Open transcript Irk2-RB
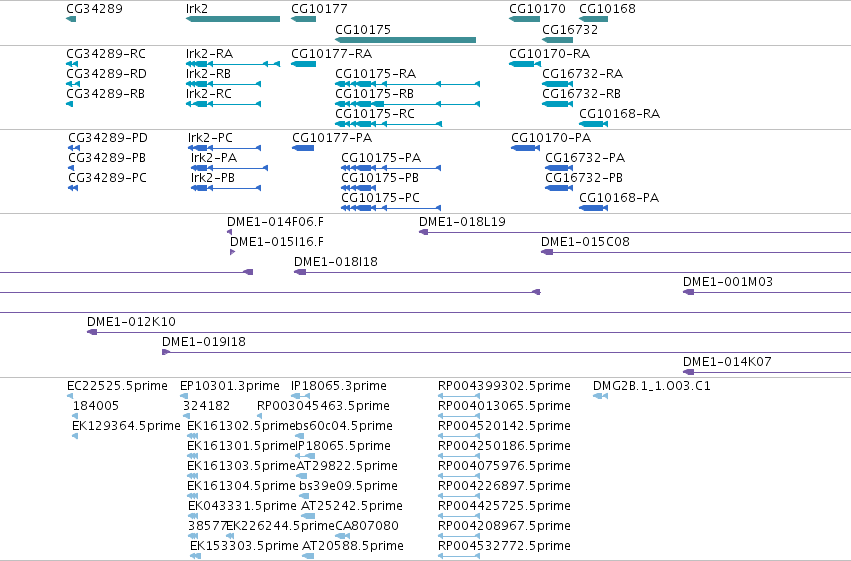The height and width of the screenshot is (561, 851). [x=208, y=74]
